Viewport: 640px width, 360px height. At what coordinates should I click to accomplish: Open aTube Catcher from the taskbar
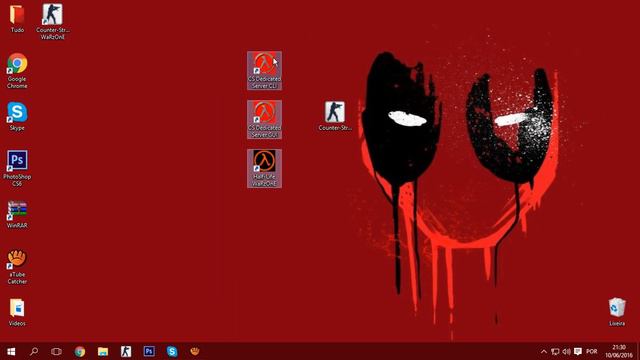click(x=195, y=351)
